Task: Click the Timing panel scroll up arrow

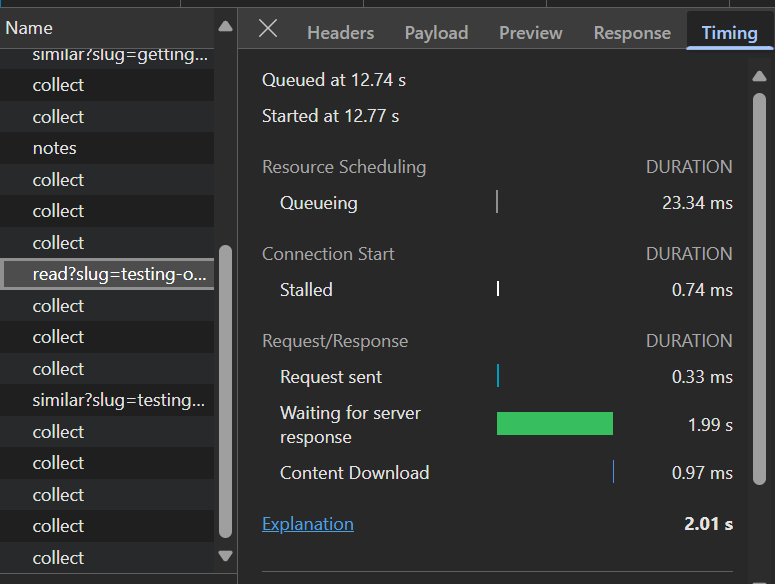Action: 758,76
